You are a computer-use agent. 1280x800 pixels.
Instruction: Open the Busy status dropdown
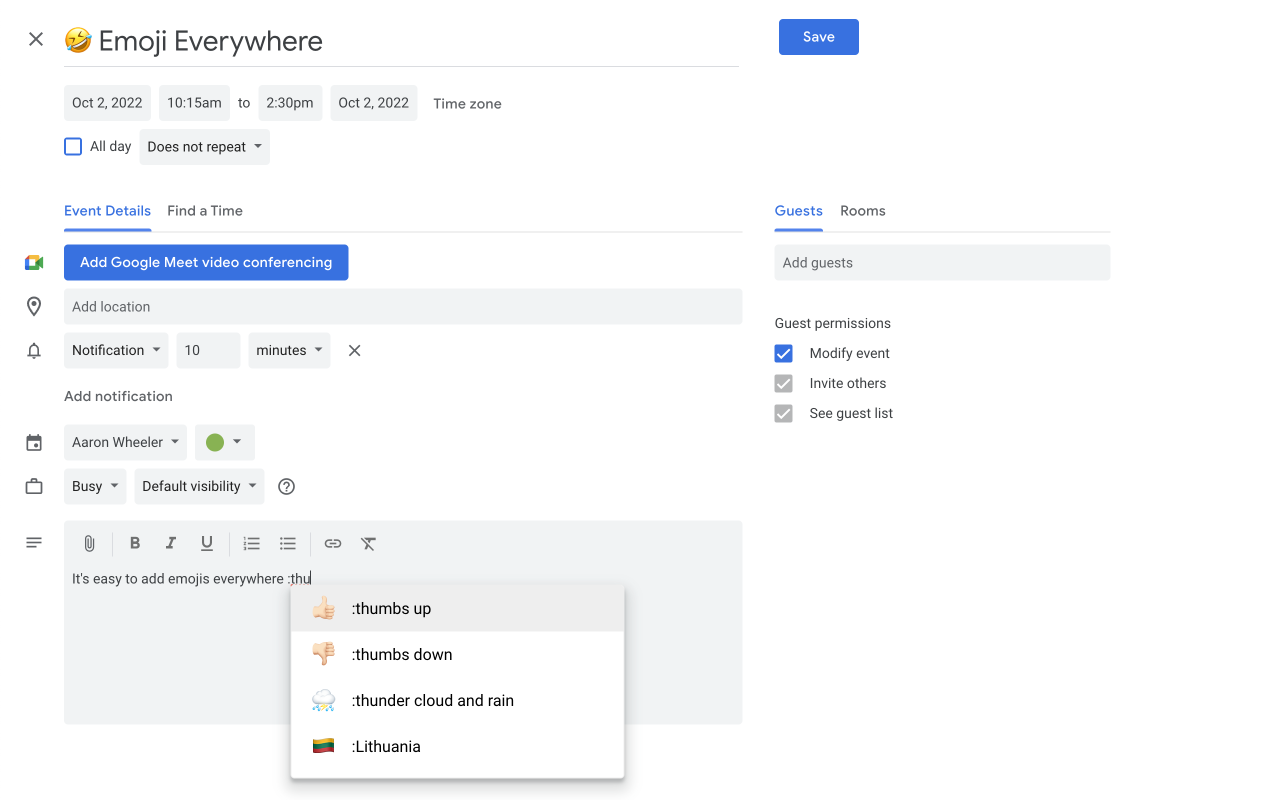point(94,486)
